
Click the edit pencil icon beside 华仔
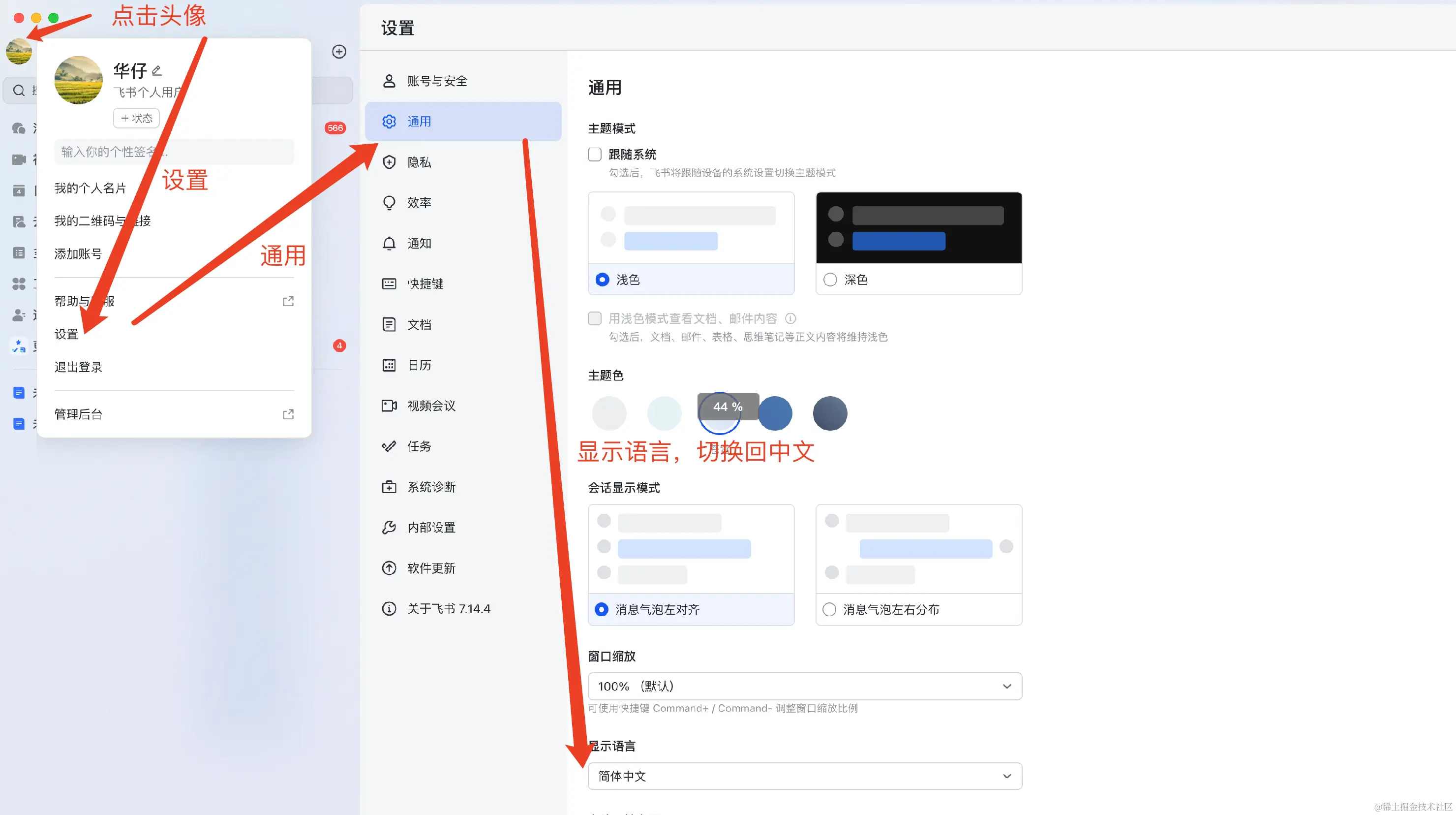[156, 71]
